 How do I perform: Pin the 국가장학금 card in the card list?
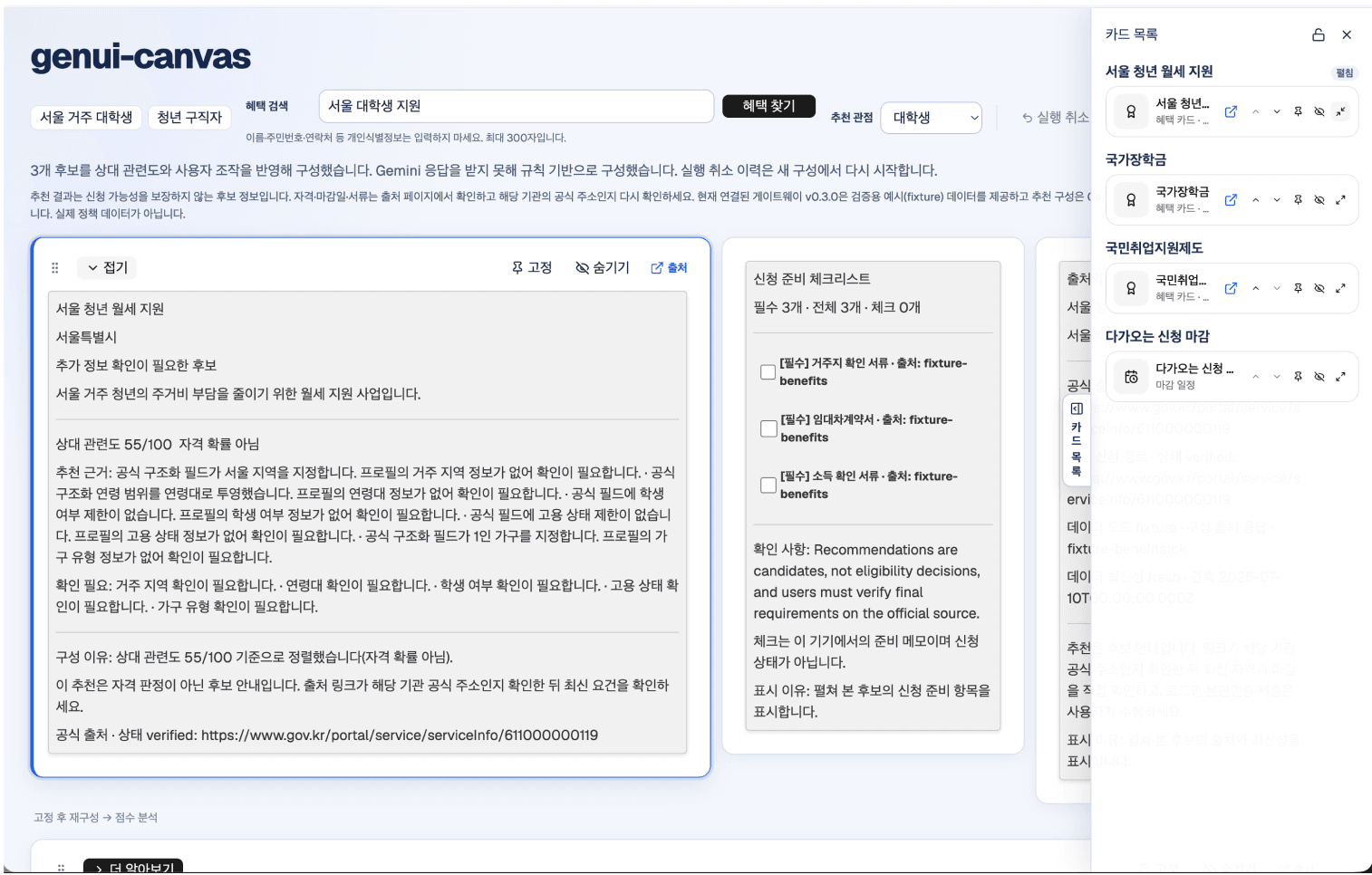pos(1298,200)
